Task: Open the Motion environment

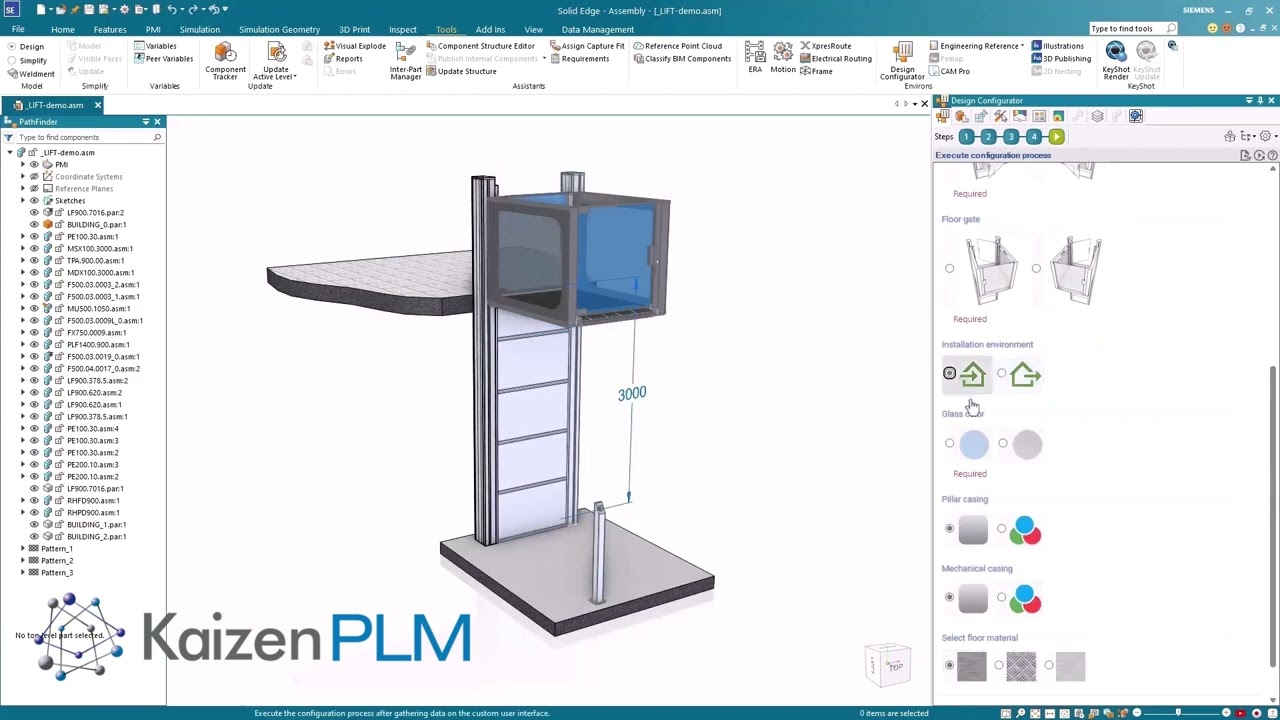Action: pyautogui.click(x=783, y=58)
